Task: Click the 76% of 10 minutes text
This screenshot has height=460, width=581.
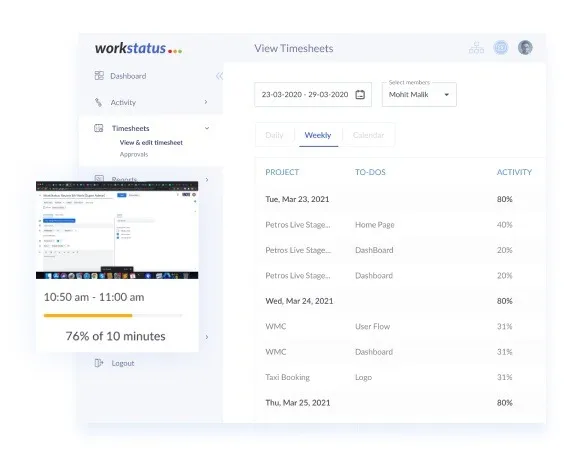Action: [116, 336]
